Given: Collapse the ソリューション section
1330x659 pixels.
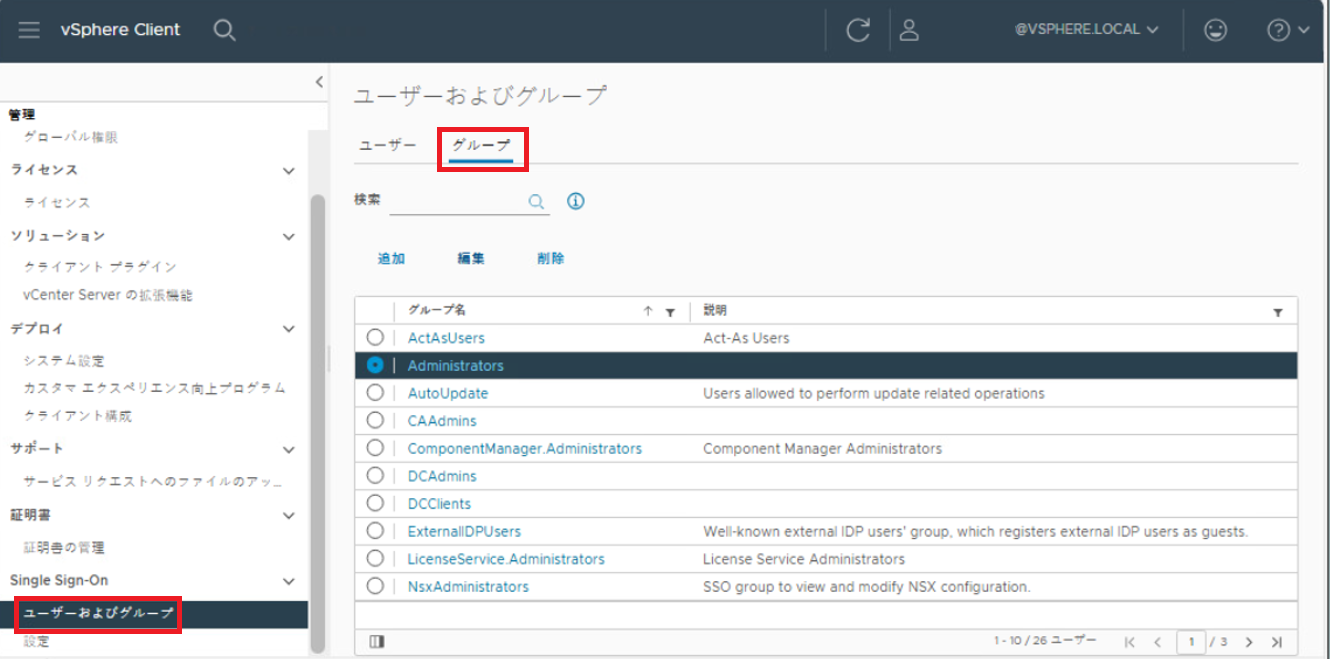Looking at the screenshot, I should 289,237.
